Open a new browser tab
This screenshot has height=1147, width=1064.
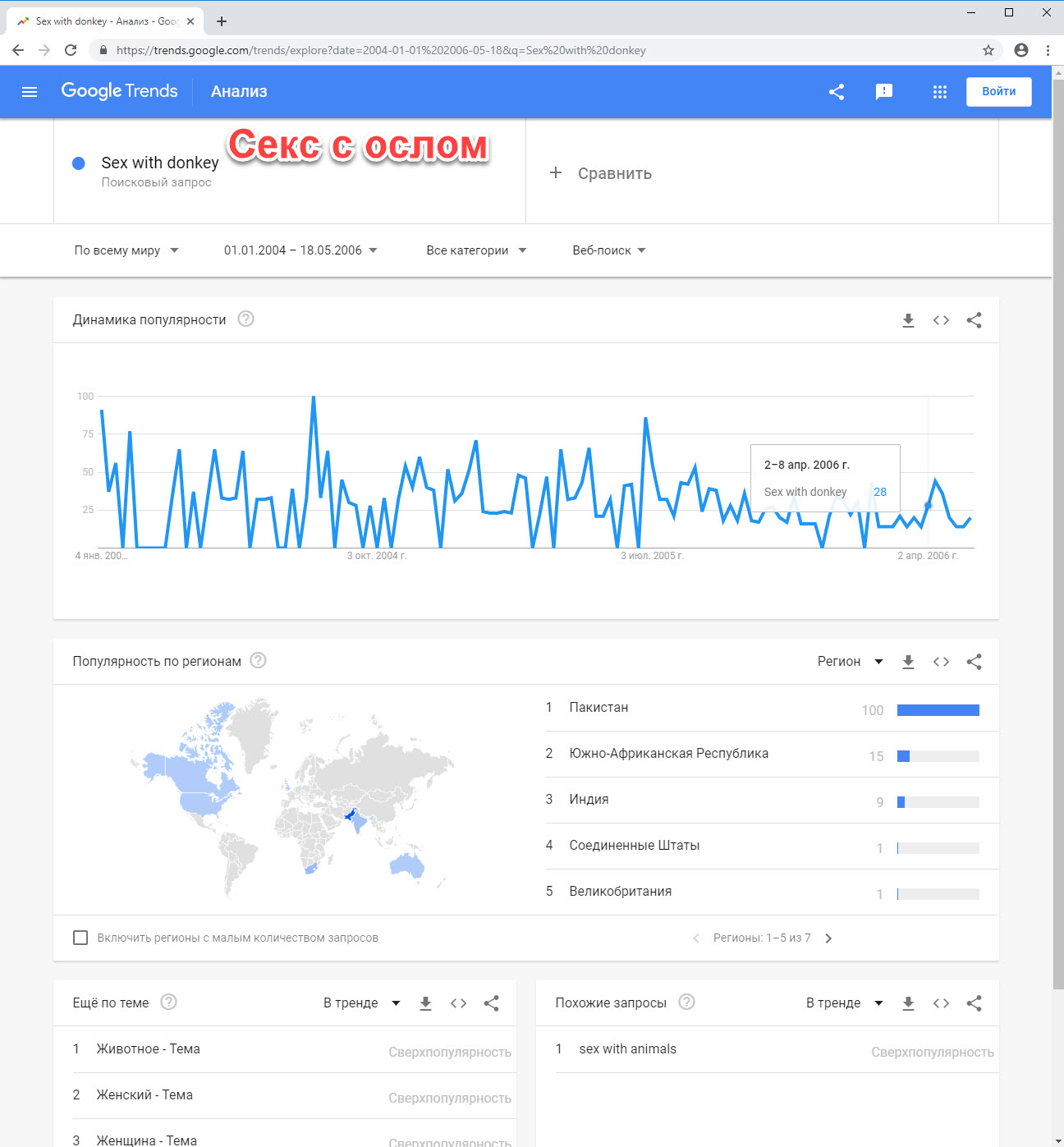[x=222, y=21]
